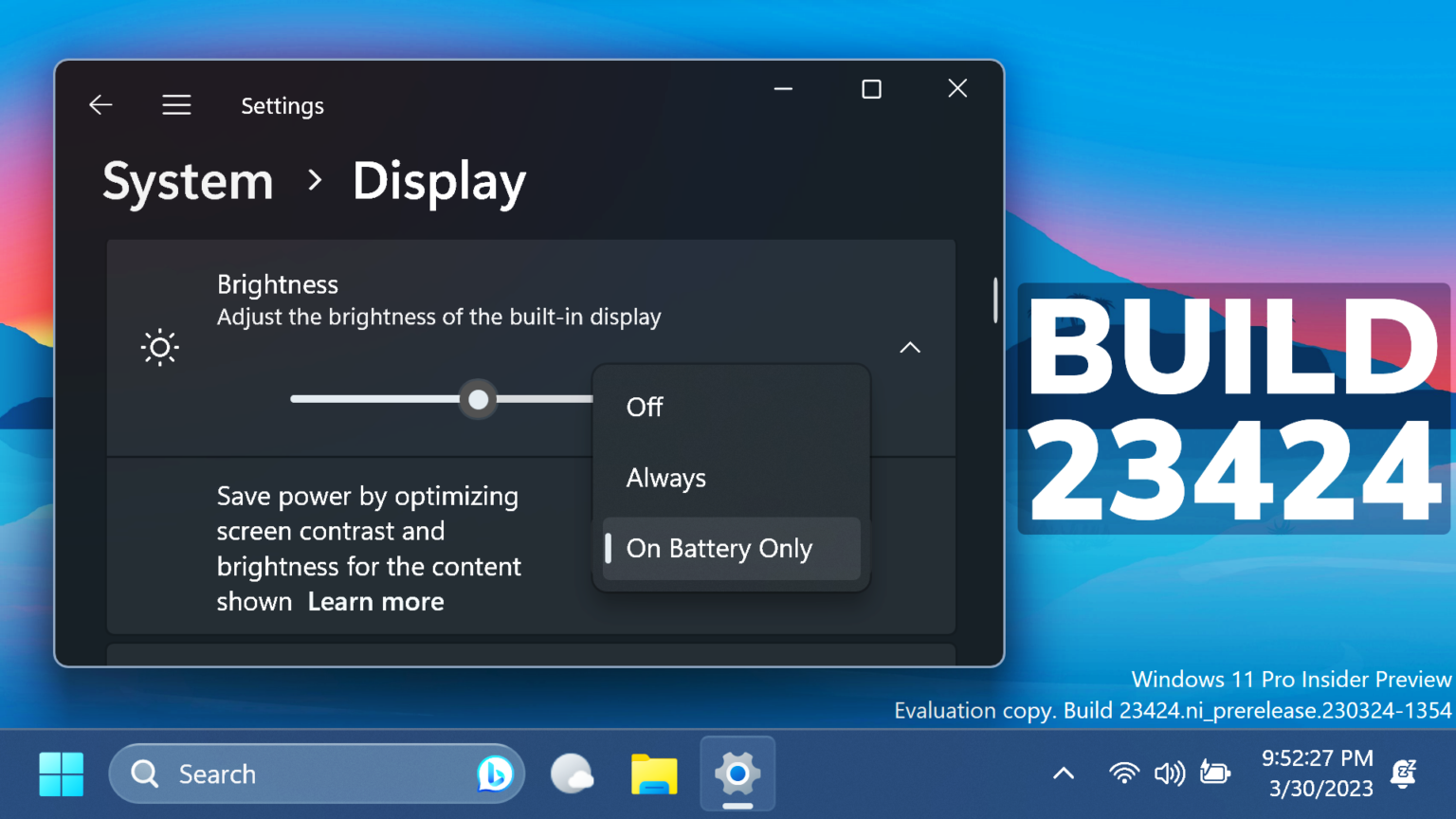Show hidden icons in the system tray
Image resolution: width=1456 pixels, height=819 pixels.
coord(1063,773)
